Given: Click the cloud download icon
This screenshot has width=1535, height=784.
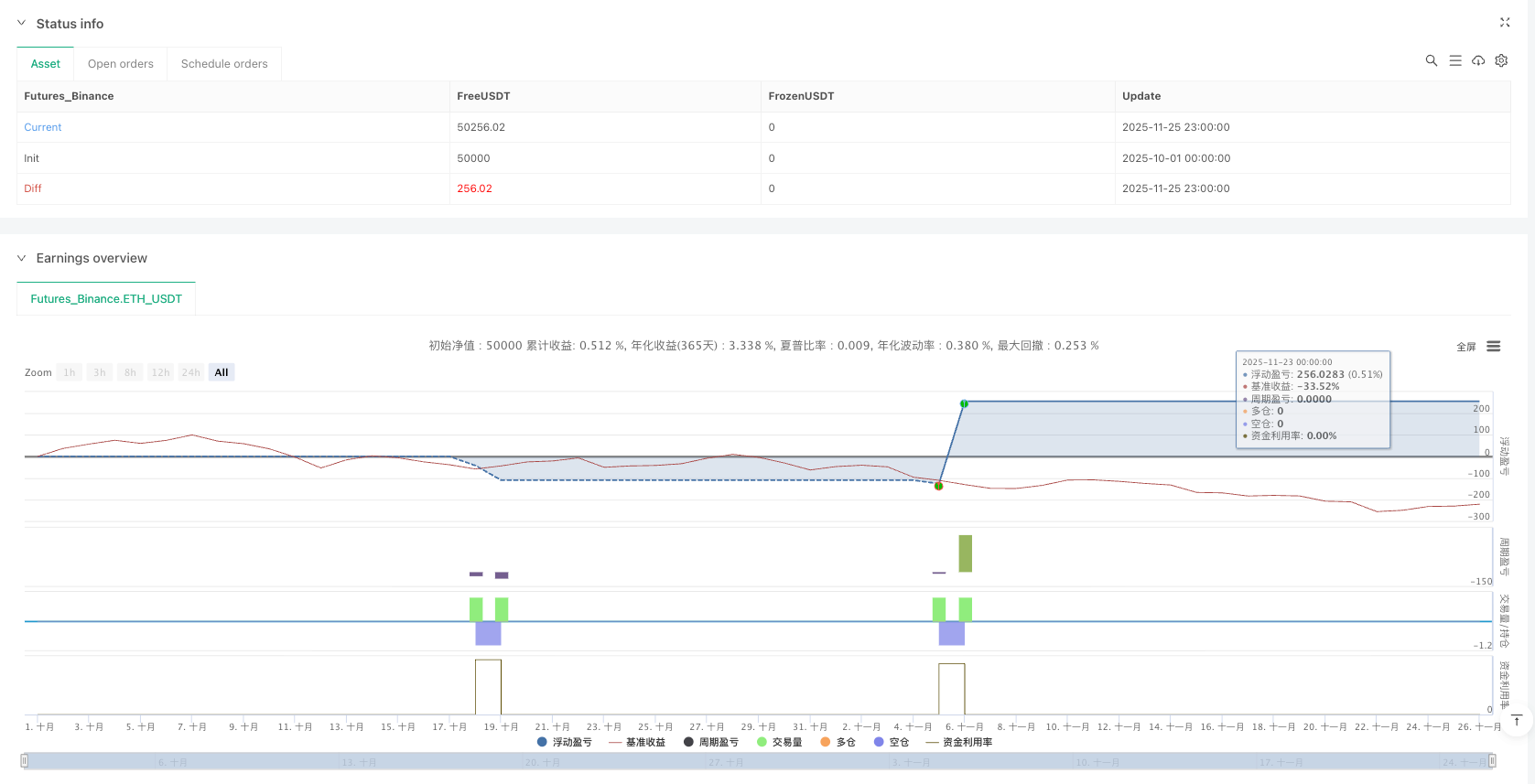Looking at the screenshot, I should pyautogui.click(x=1477, y=60).
